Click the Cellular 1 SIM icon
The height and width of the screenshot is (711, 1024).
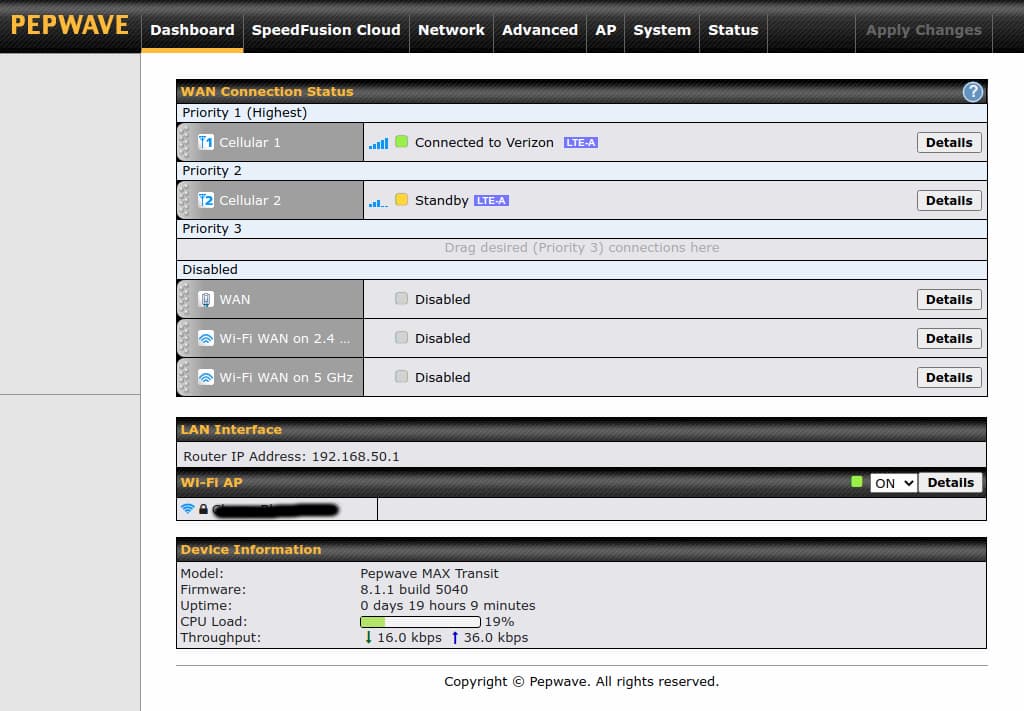pos(206,143)
